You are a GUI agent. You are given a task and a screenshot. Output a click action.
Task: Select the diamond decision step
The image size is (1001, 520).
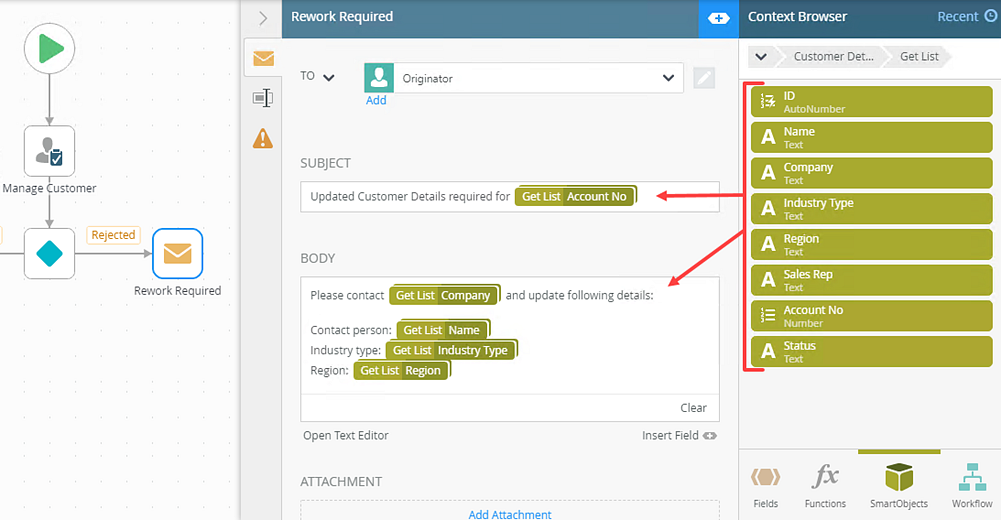50,254
